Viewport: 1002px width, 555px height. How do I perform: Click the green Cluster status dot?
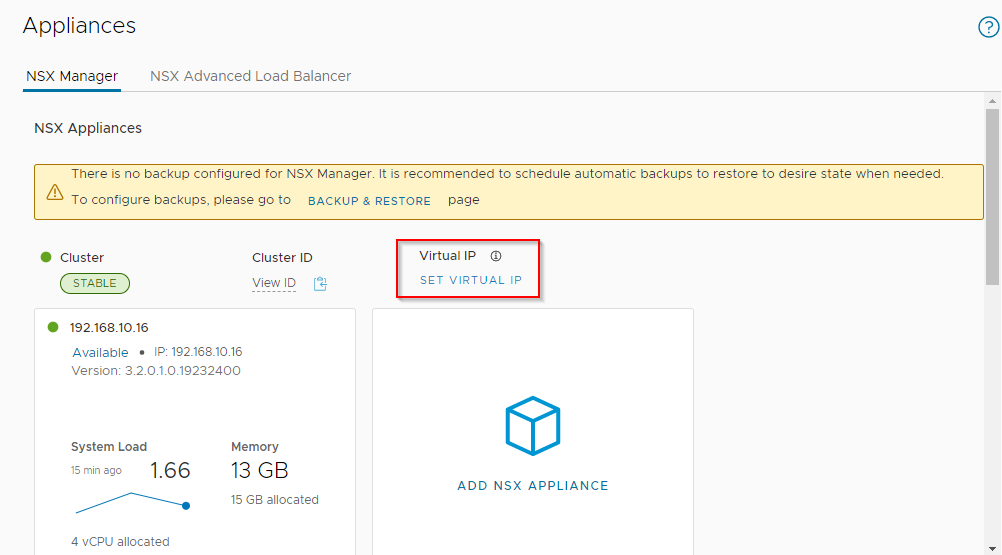(46, 257)
